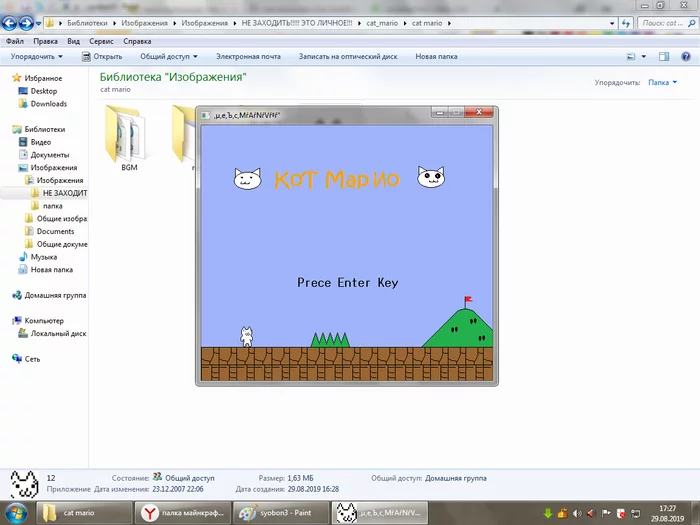This screenshot has width=700, height=525.
Task: Toggle the preview pane icon
Action: 664,57
